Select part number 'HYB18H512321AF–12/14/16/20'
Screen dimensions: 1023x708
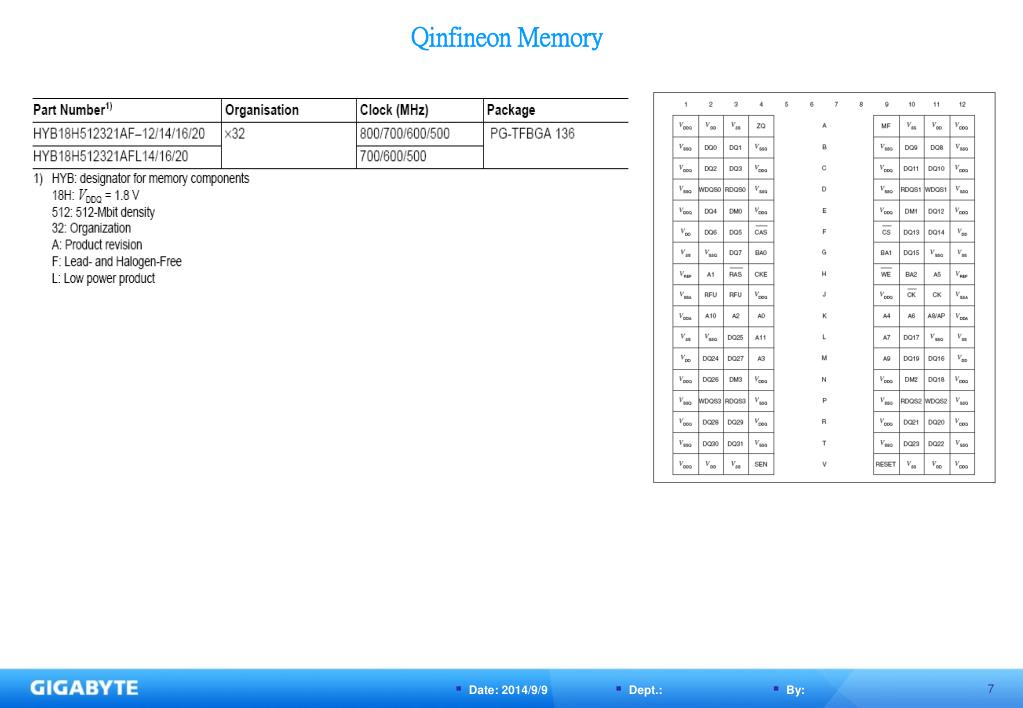[119, 134]
